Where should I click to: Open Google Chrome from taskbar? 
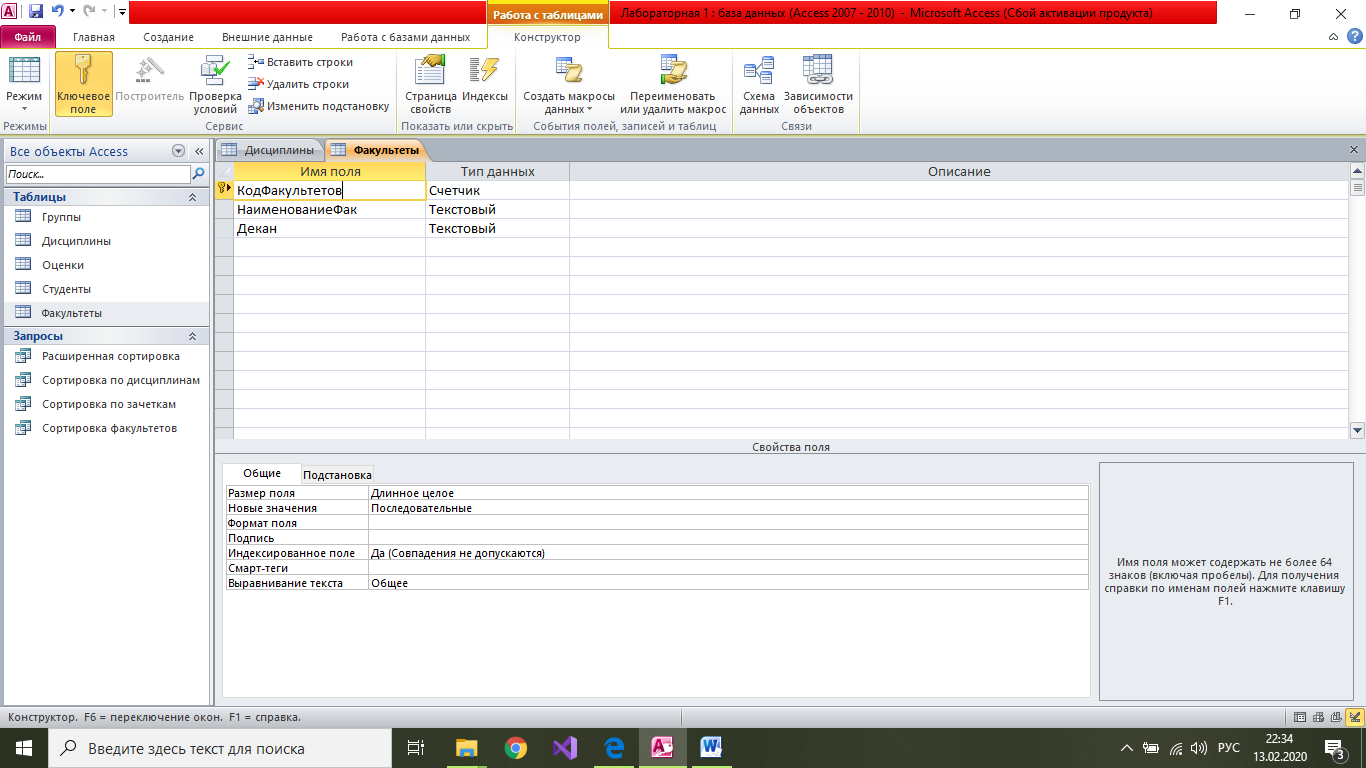[516, 748]
